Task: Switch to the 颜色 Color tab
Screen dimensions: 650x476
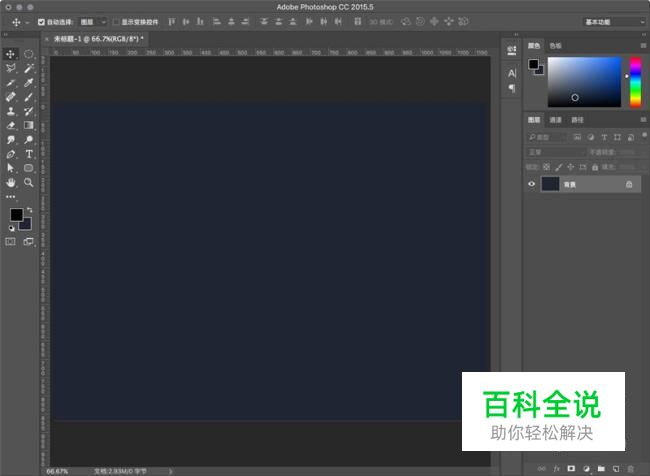Action: [x=534, y=46]
